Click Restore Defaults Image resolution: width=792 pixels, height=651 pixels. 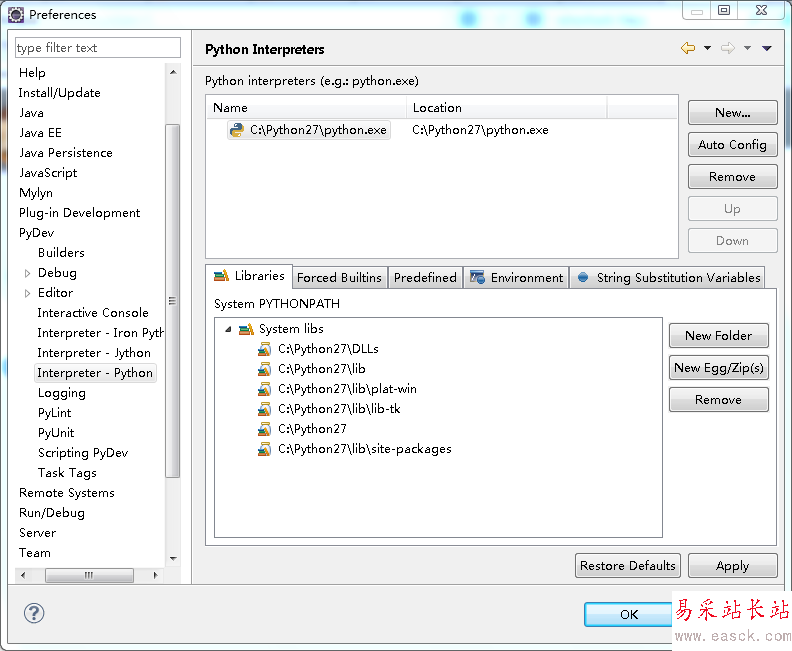coord(628,566)
